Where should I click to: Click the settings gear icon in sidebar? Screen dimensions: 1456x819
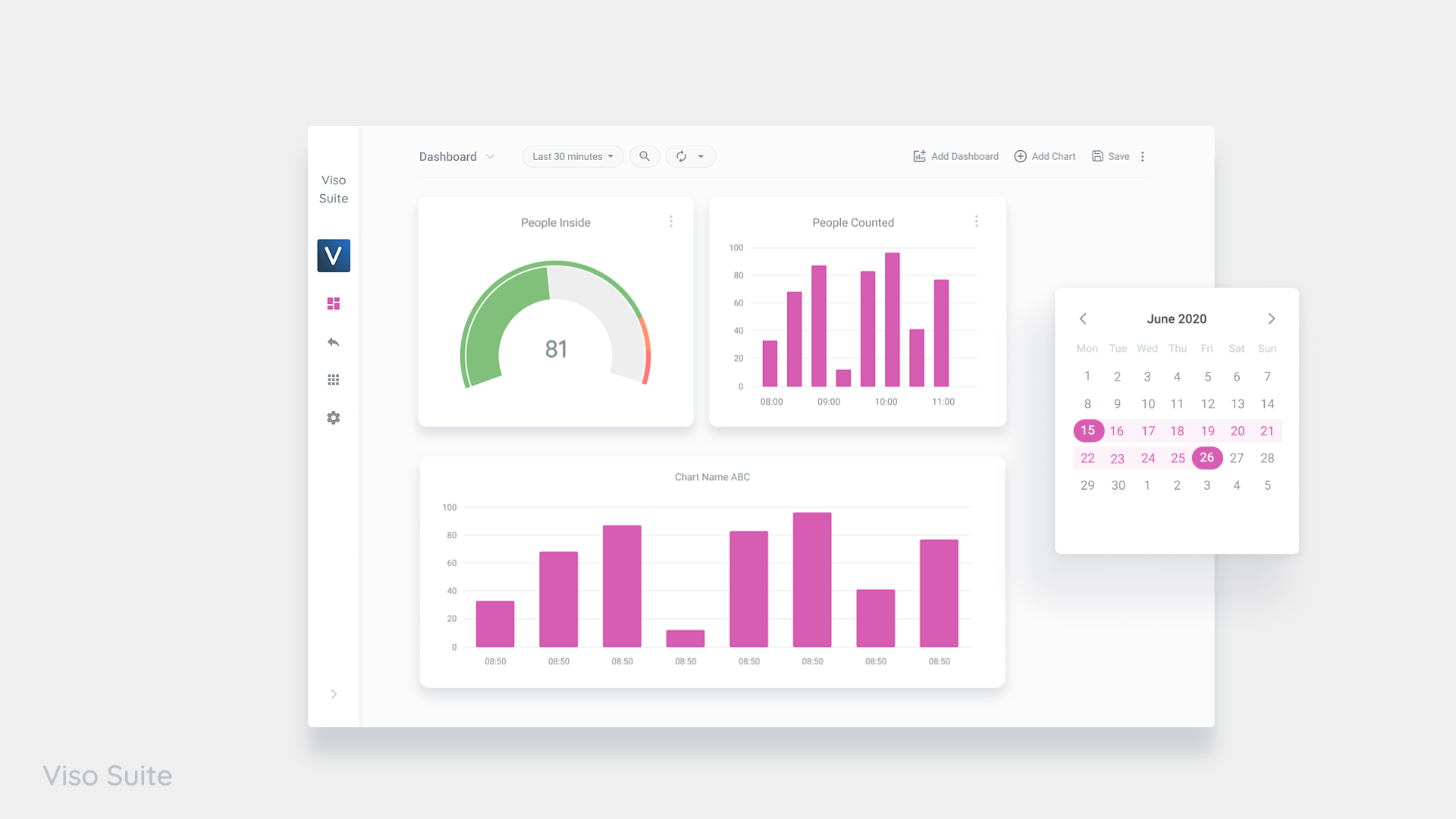pyautogui.click(x=333, y=418)
